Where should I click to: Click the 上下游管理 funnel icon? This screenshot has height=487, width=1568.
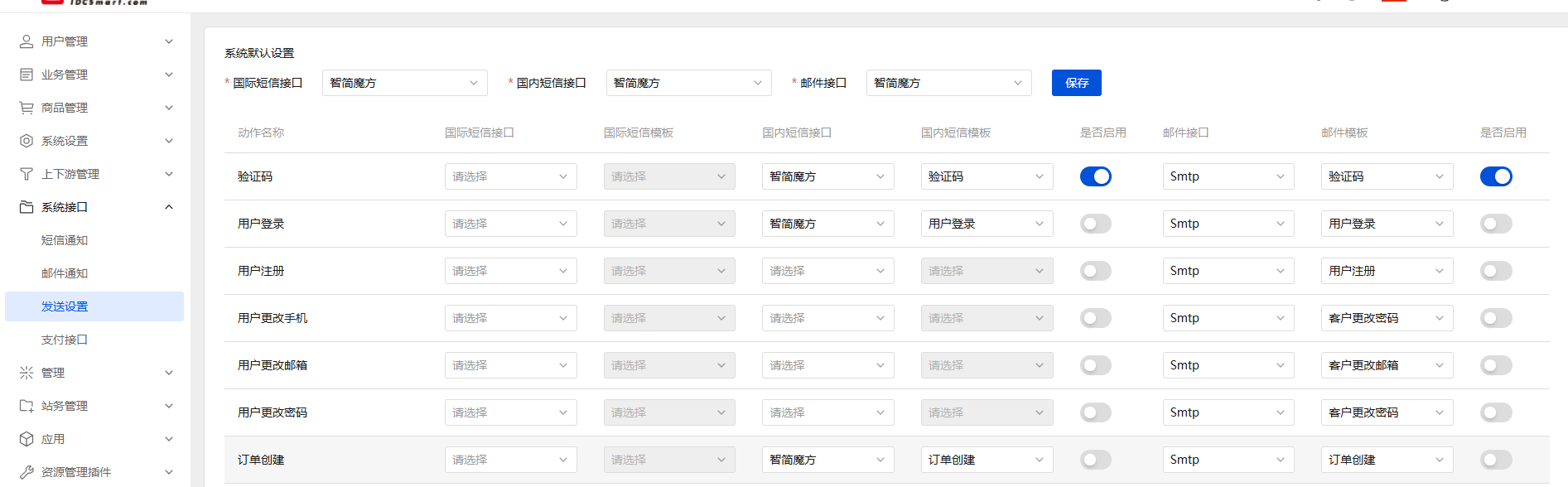pyautogui.click(x=27, y=174)
